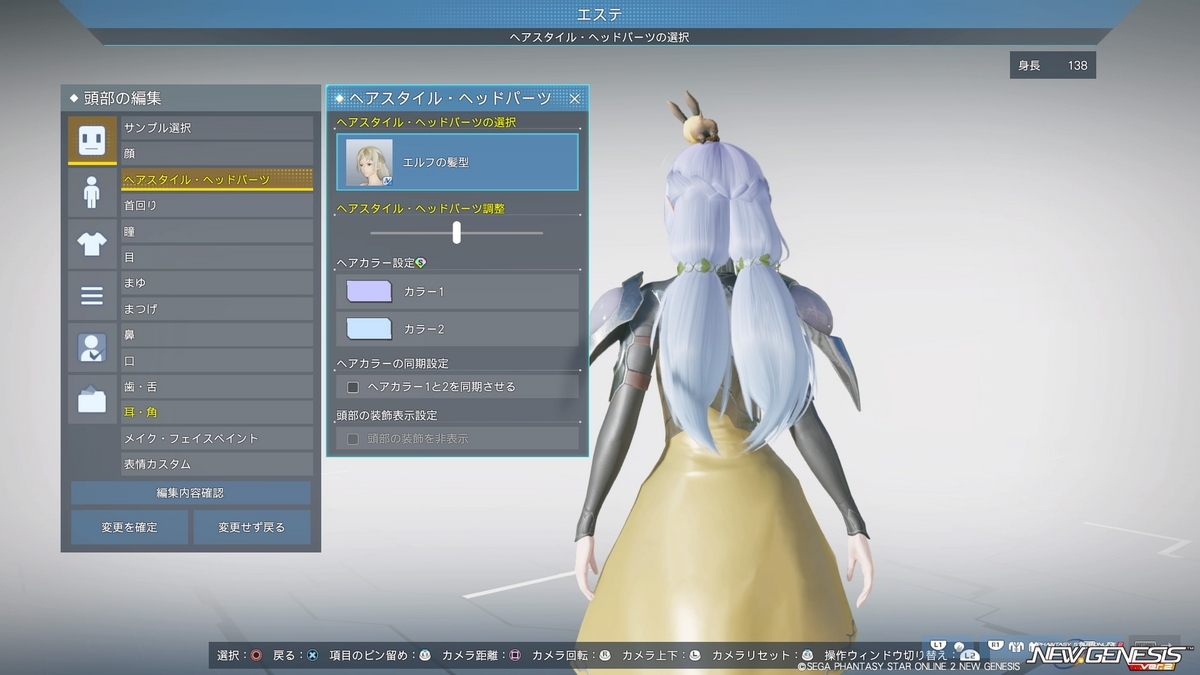
Task: Select 目 menu item
Action: 217,257
